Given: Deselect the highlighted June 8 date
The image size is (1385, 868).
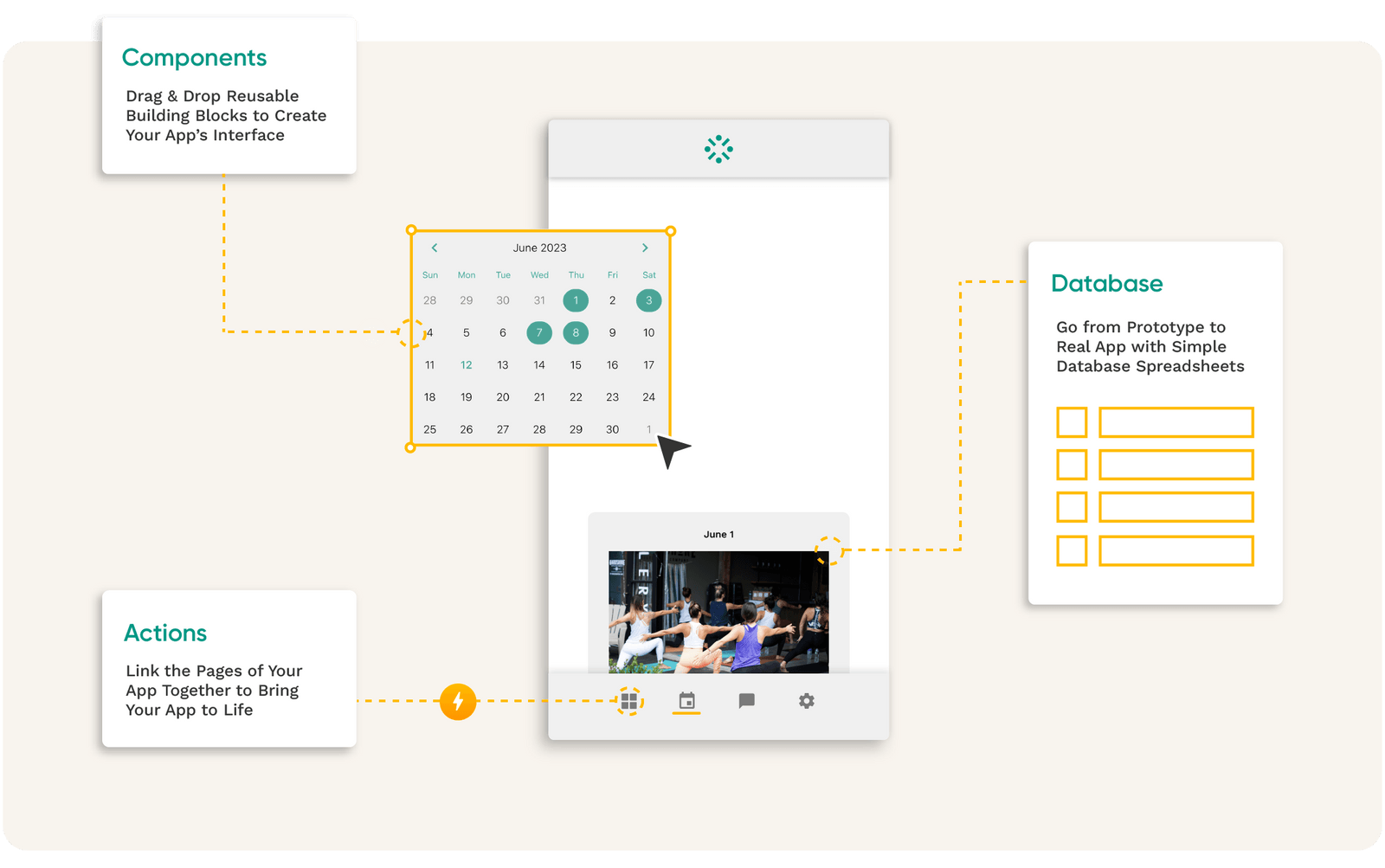Looking at the screenshot, I should pyautogui.click(x=576, y=332).
